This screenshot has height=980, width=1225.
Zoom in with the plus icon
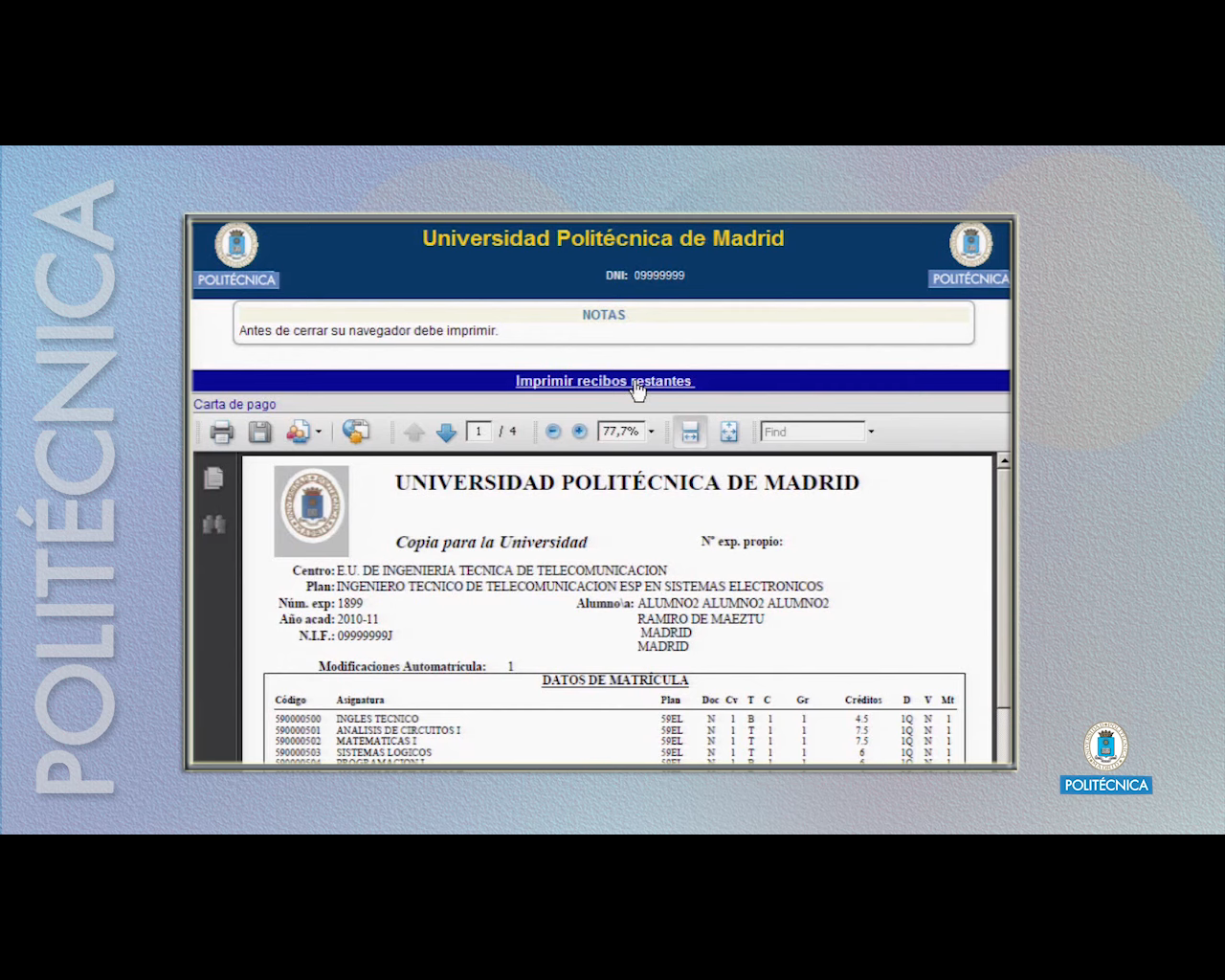[x=579, y=432]
